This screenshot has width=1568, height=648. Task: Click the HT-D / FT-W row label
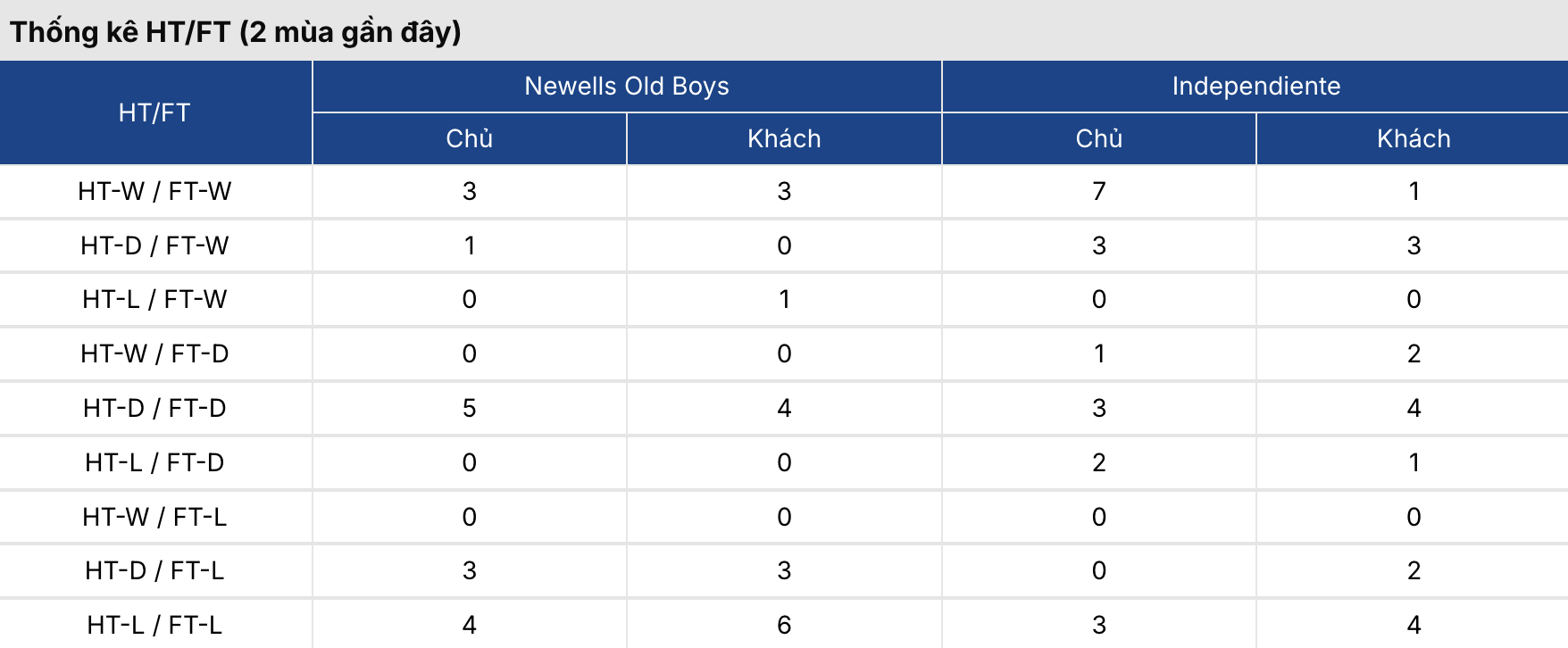click(154, 245)
